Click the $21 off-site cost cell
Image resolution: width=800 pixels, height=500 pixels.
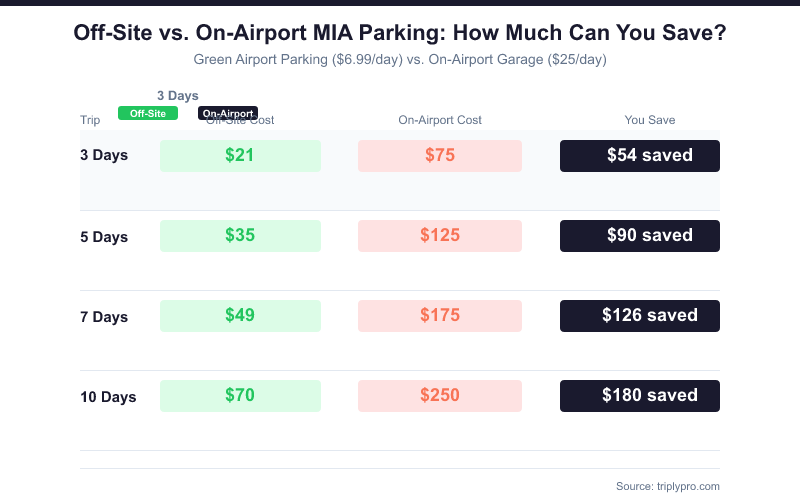240,156
